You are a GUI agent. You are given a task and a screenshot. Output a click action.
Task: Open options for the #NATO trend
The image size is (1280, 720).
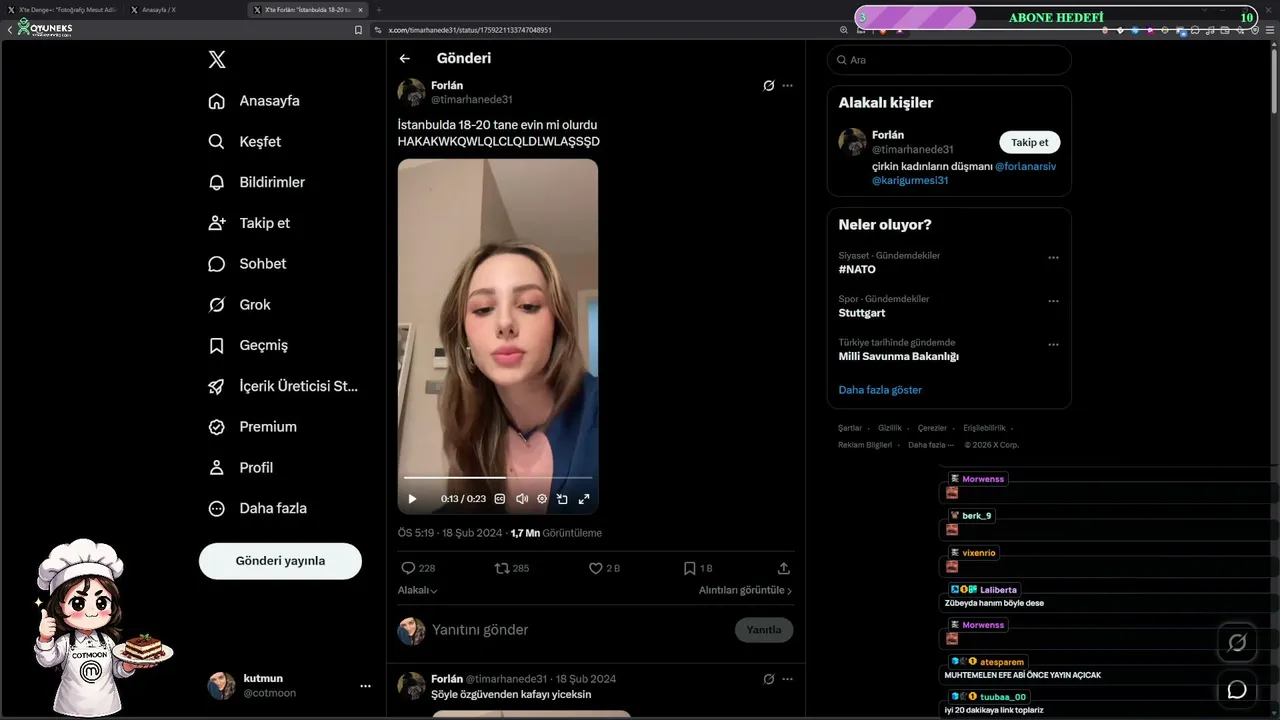(x=1053, y=258)
